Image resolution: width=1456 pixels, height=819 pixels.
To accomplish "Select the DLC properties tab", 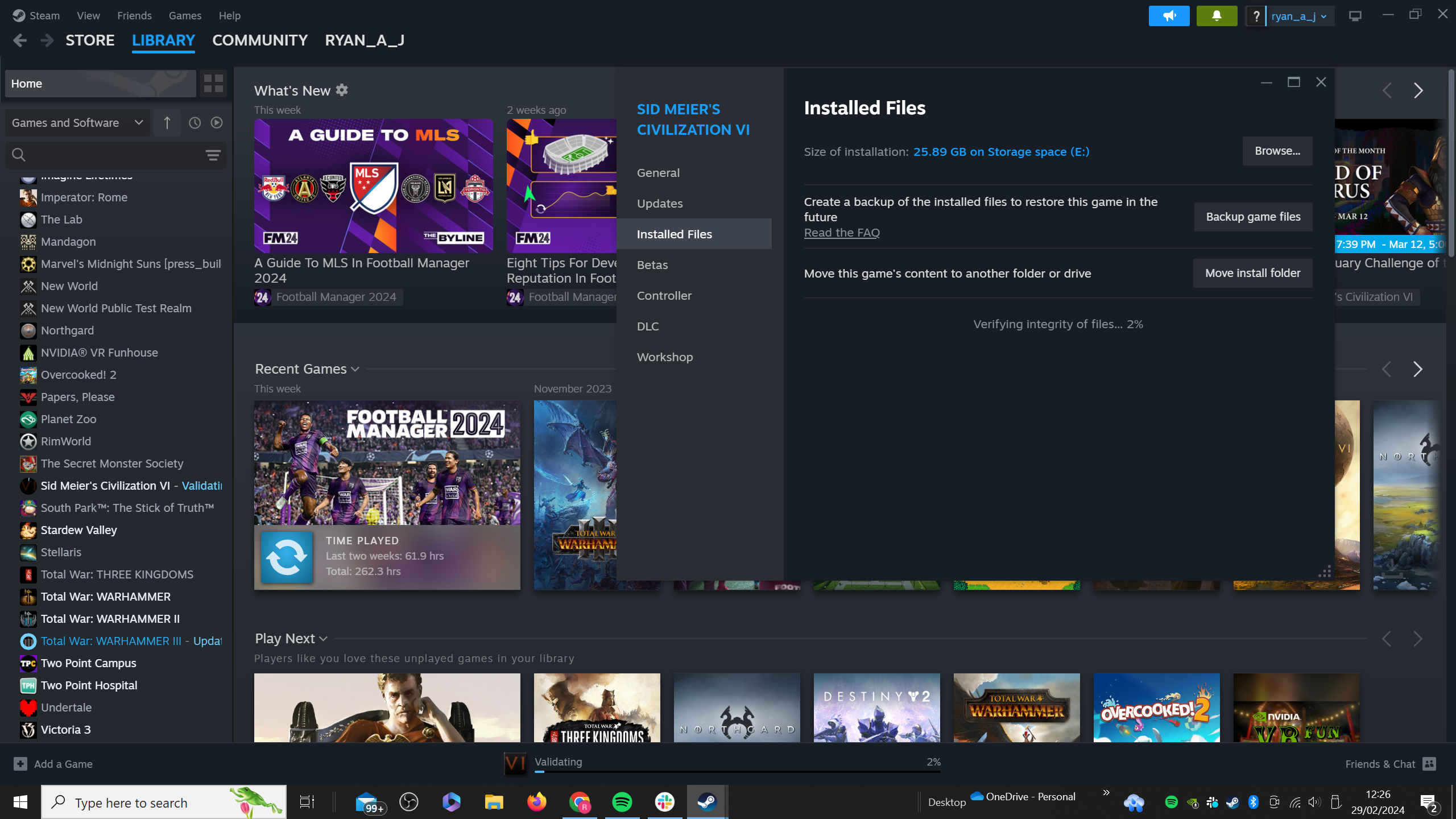I will (694, 326).
